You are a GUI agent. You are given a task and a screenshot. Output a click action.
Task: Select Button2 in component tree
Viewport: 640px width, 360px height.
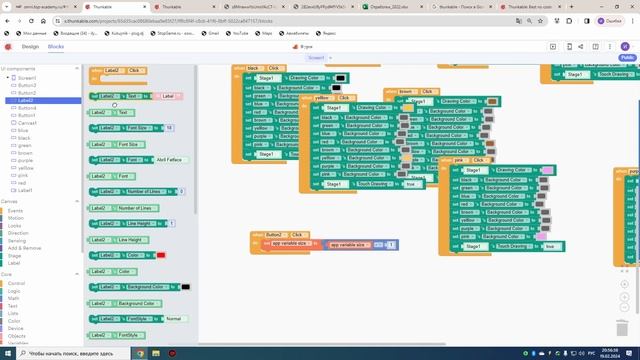pos(27,93)
